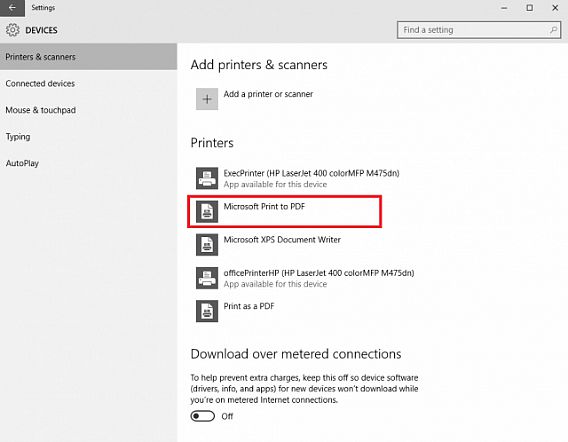Click the Microsoft XPS Document Writer icon
Viewport: 568px width, 442px height.
pyautogui.click(x=207, y=245)
